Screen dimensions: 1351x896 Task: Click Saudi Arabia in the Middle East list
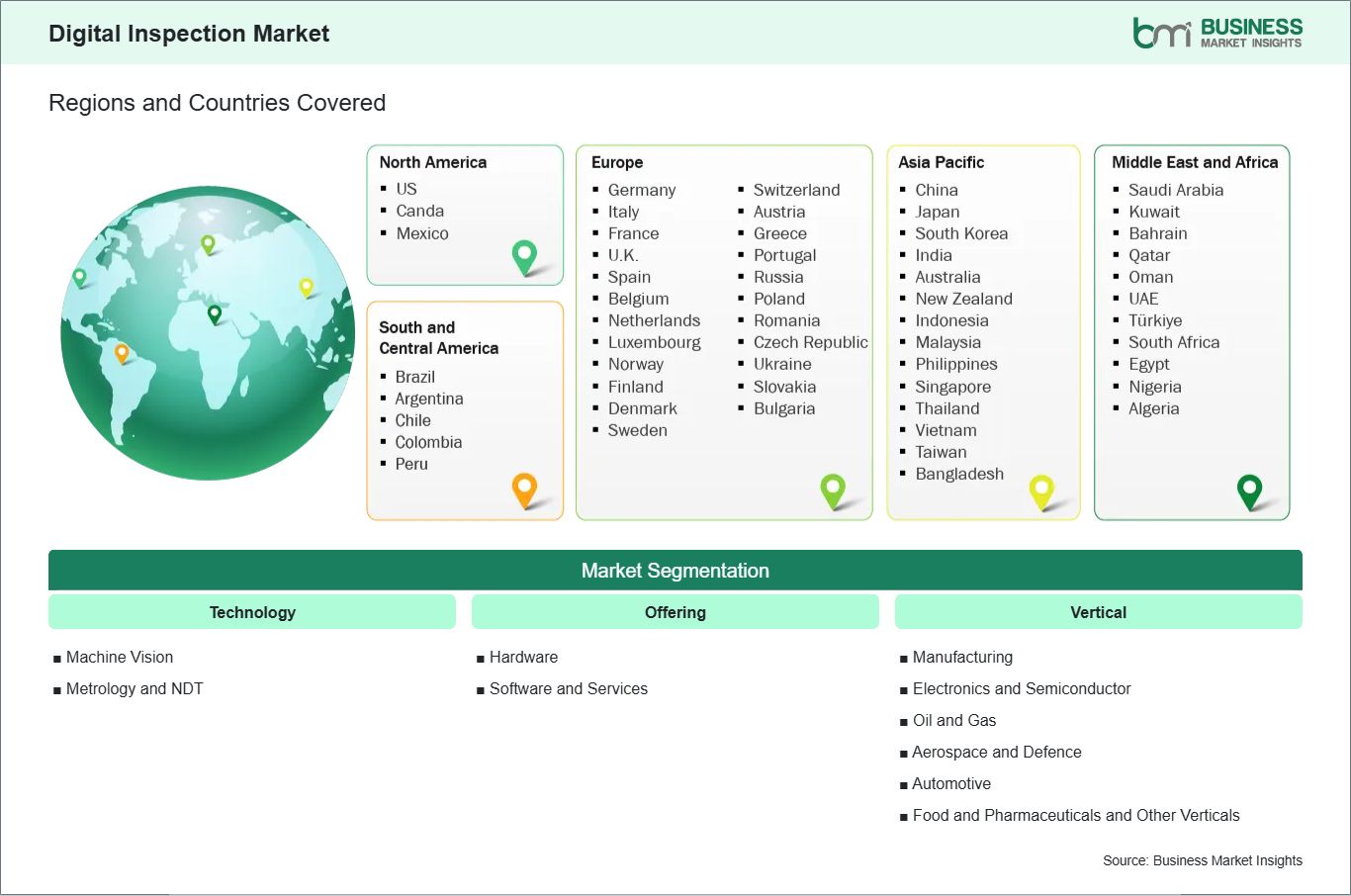[x=1176, y=190]
